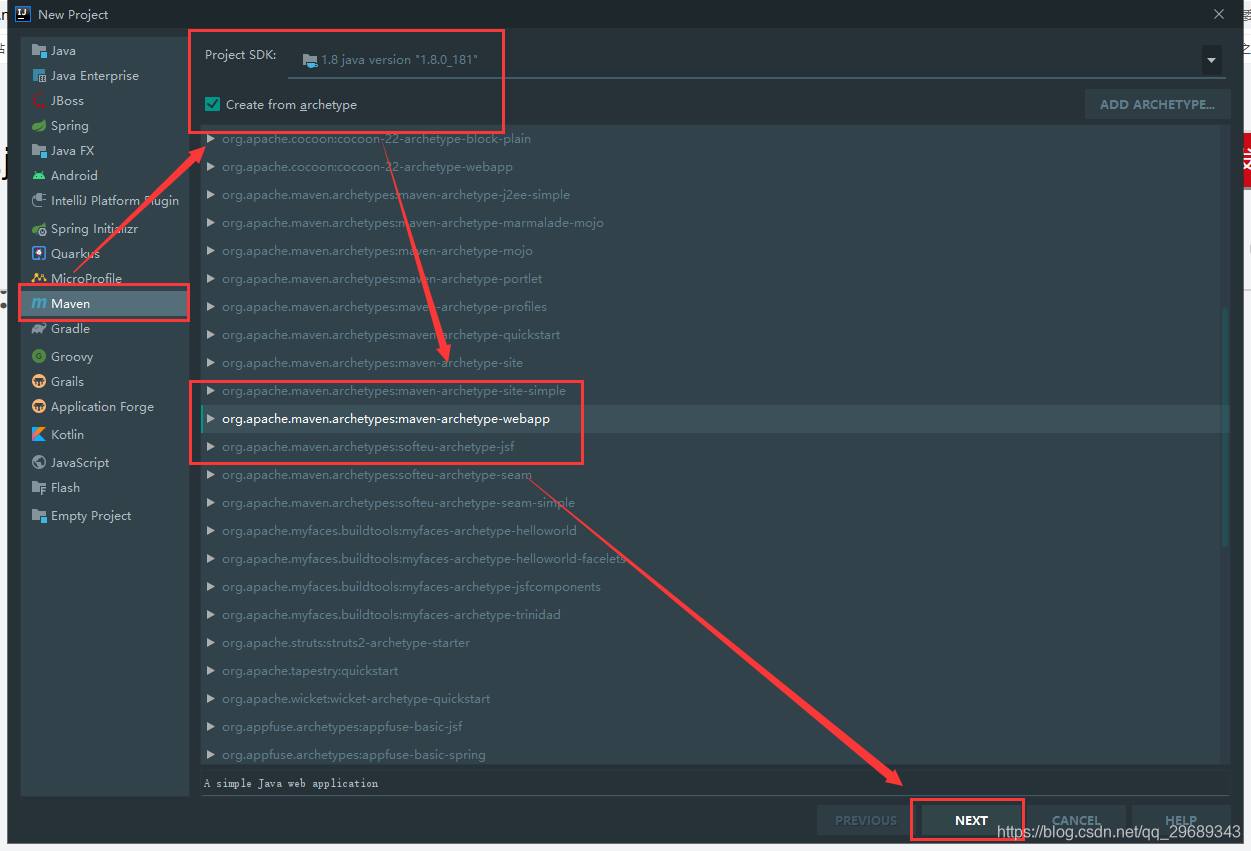Expand maven-archetype-webapp node
This screenshot has height=851, width=1251.
click(x=210, y=419)
